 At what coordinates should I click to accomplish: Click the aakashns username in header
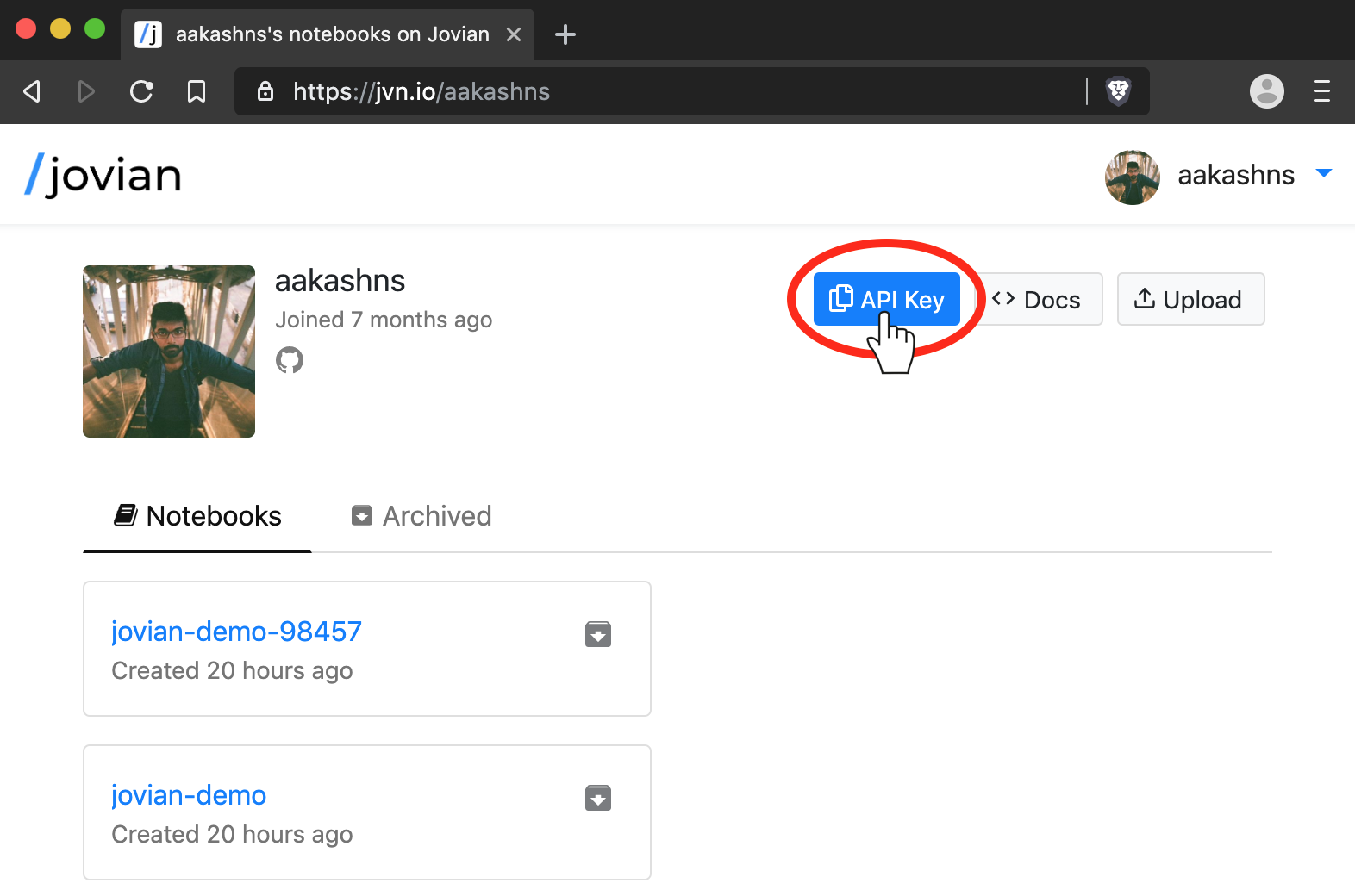pyautogui.click(x=1236, y=175)
